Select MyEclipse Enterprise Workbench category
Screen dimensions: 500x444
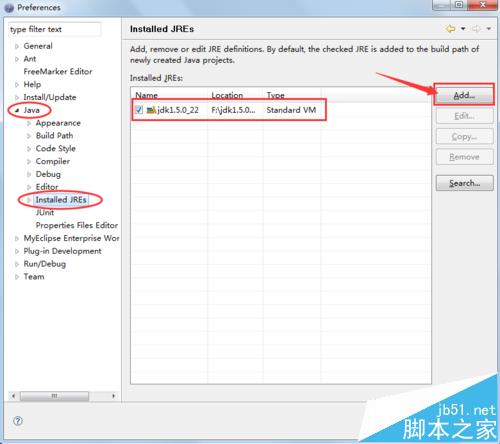point(71,238)
